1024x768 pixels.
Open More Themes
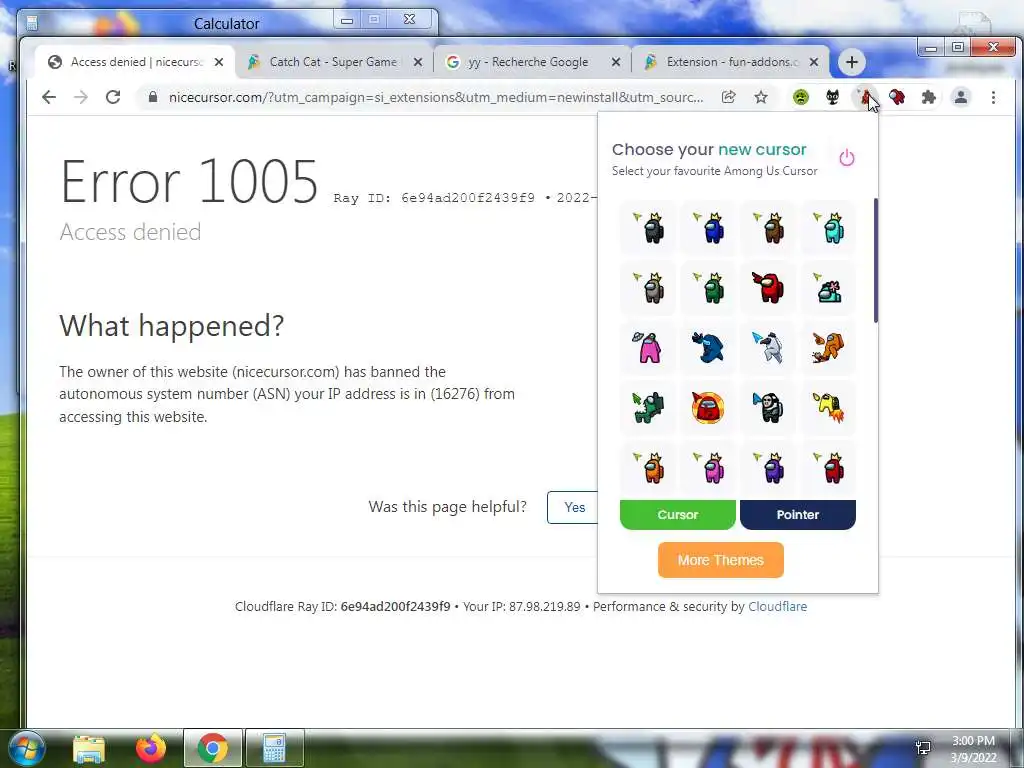pyautogui.click(x=720, y=560)
